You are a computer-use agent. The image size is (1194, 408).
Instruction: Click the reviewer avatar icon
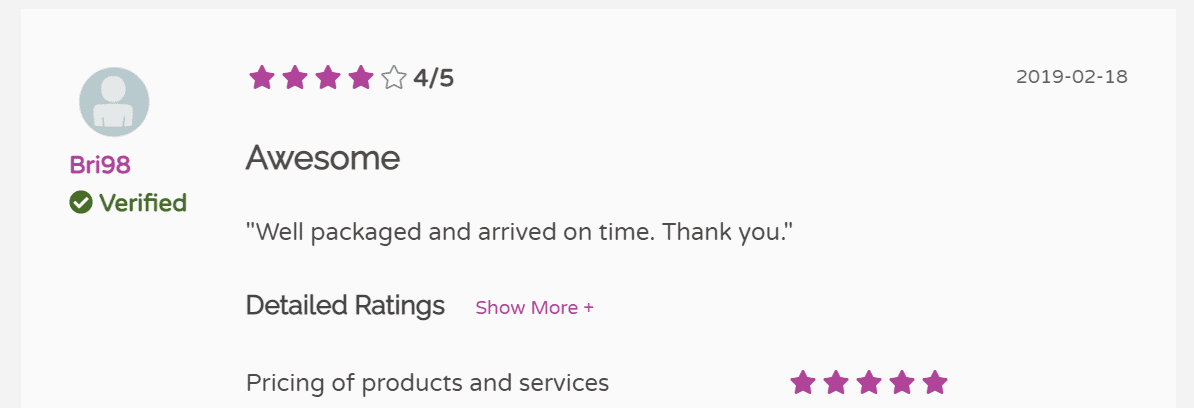point(114,102)
